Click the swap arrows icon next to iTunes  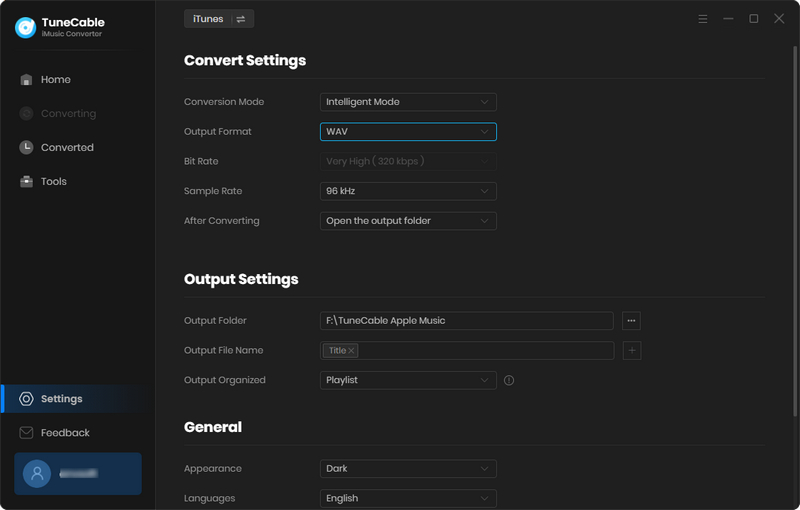coord(241,19)
